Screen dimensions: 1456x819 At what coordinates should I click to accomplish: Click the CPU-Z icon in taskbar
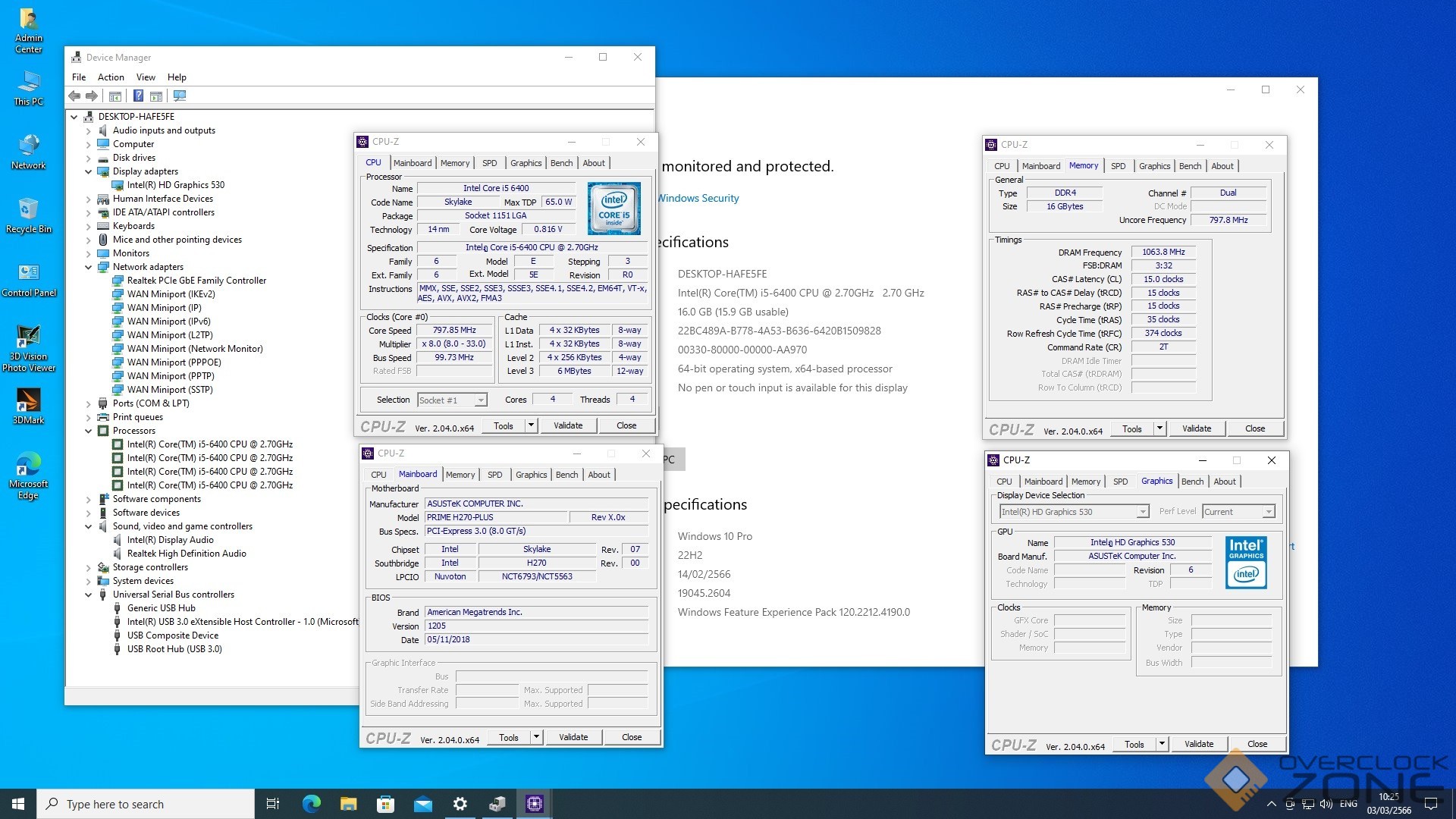pos(535,804)
